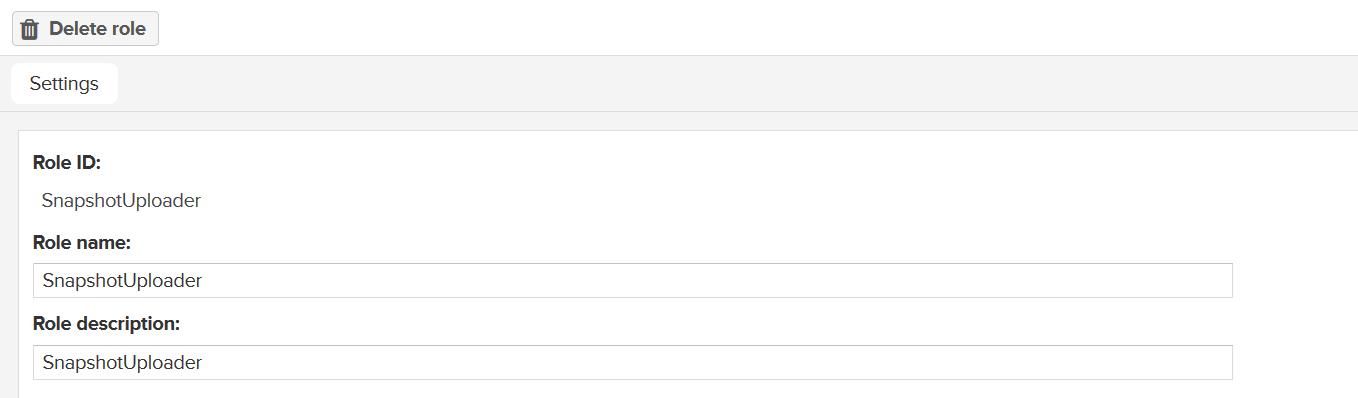Viewport: 1358px width, 398px height.
Task: Click the Role ID label
Action: click(x=67, y=162)
